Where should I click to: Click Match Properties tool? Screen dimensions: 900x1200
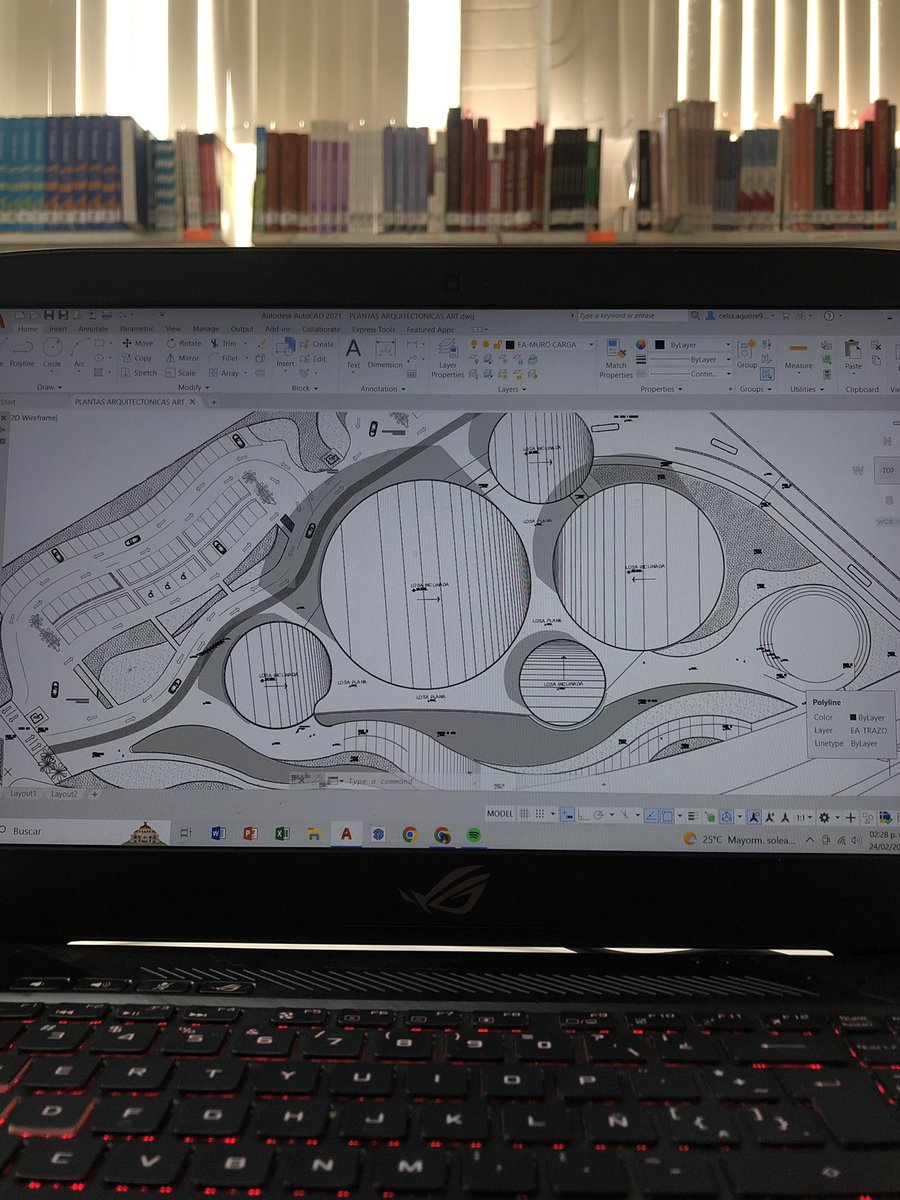(616, 358)
